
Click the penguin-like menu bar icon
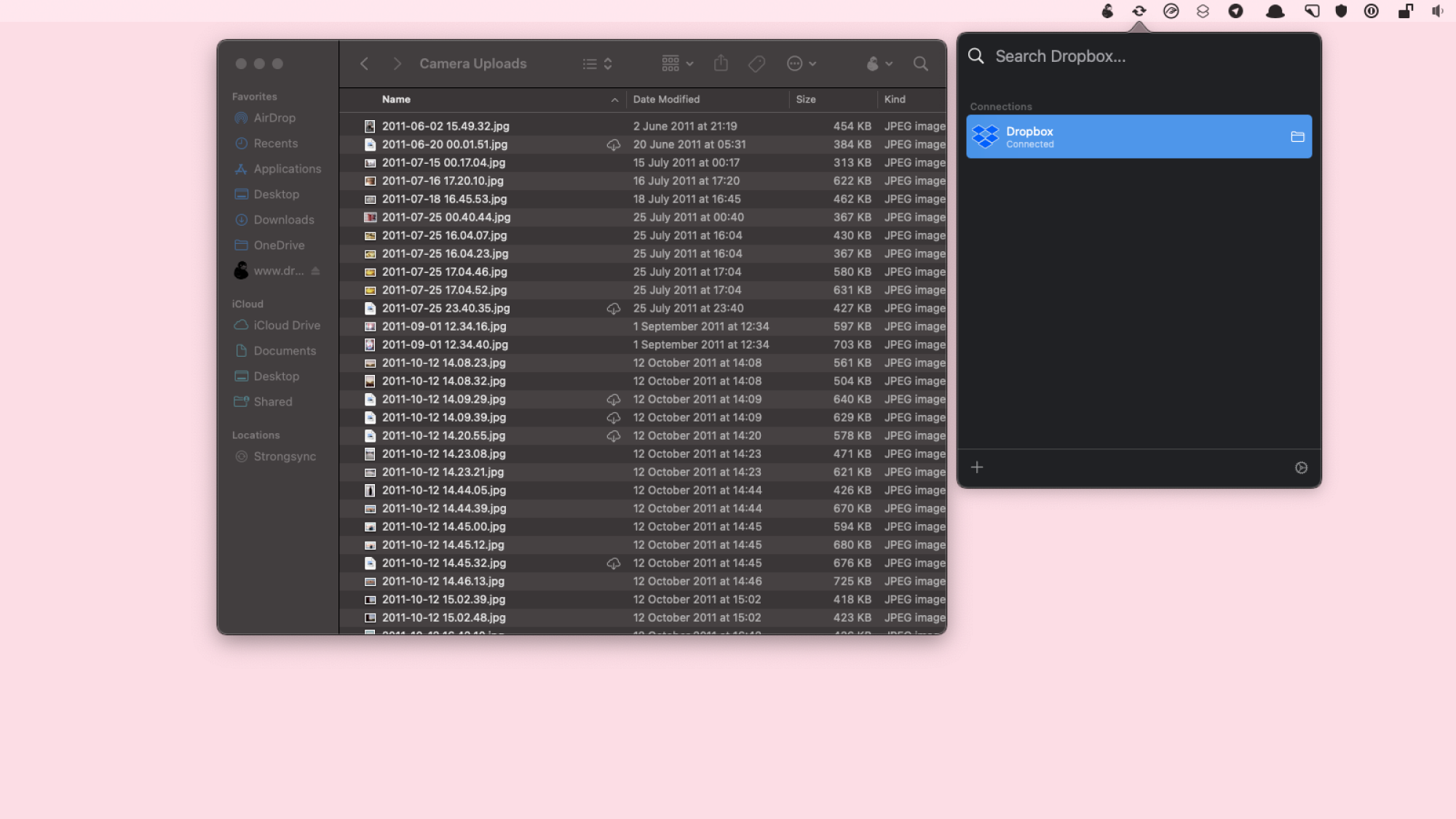click(x=1107, y=11)
